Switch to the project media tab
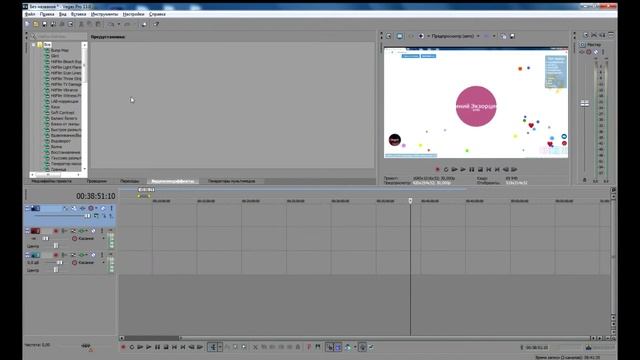This screenshot has height=360, width=640. click(51, 181)
